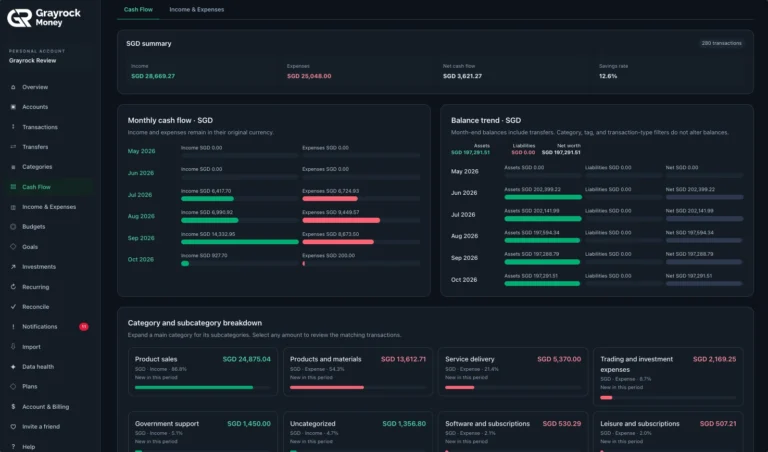768x452 pixels.
Task: Click the Goals diamond icon
Action: pyautogui.click(x=13, y=247)
